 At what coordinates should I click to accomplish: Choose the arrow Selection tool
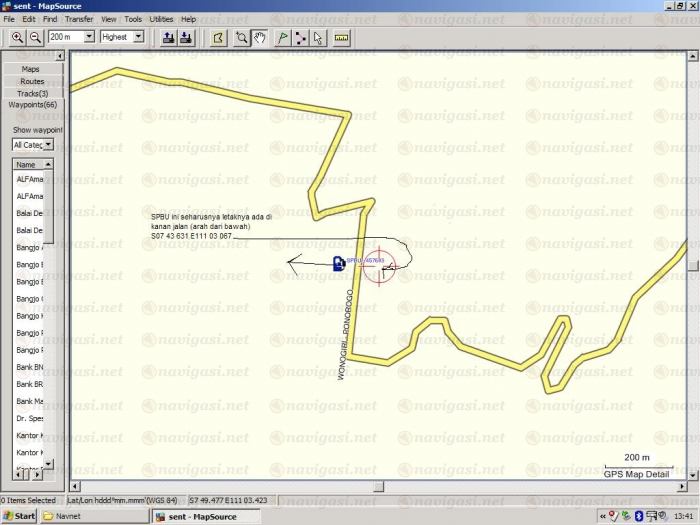point(318,37)
